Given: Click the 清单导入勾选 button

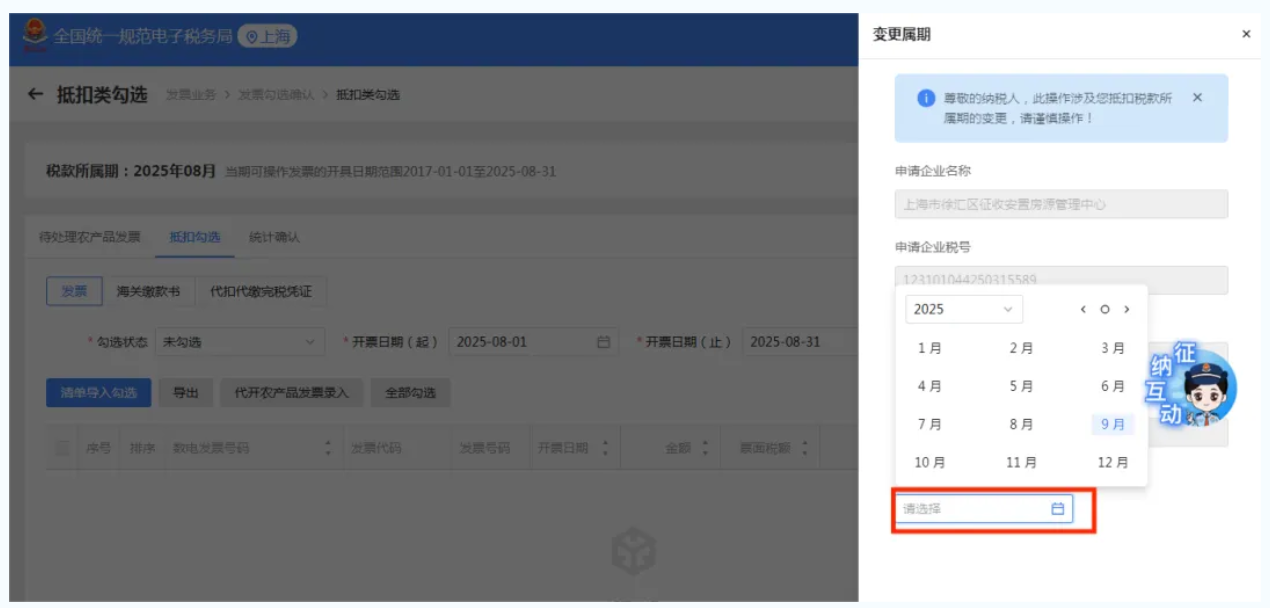Looking at the screenshot, I should click(x=98, y=393).
